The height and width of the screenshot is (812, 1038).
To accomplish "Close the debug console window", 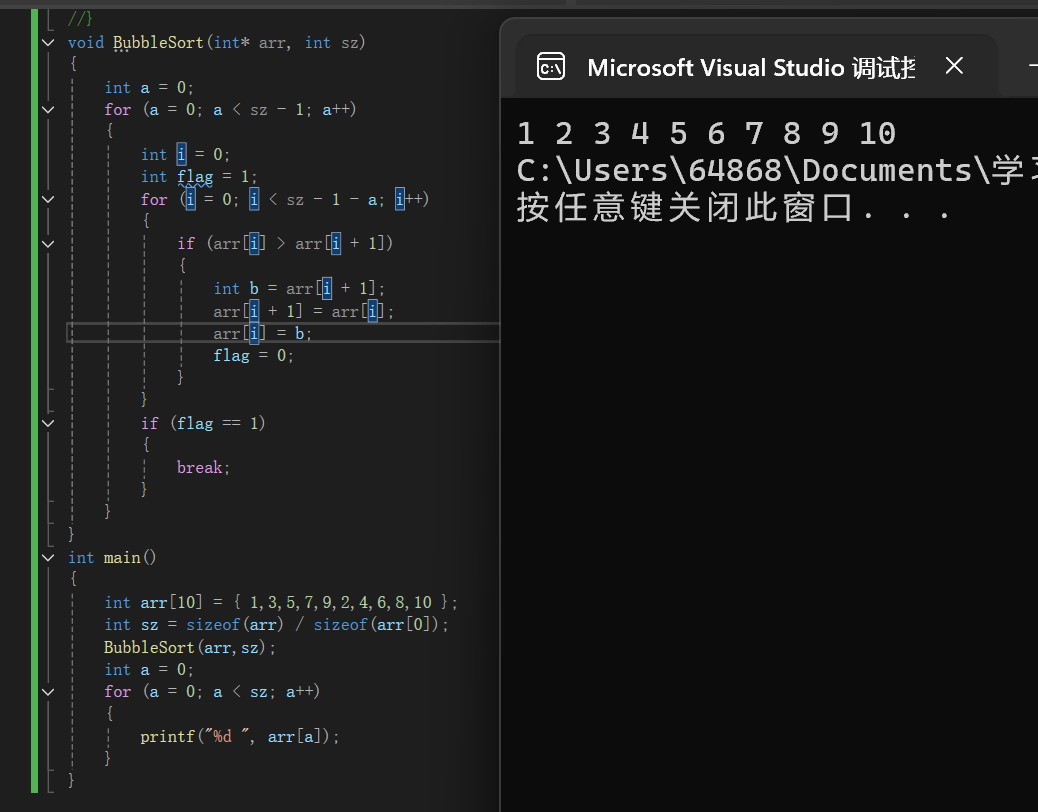I will coord(954,66).
